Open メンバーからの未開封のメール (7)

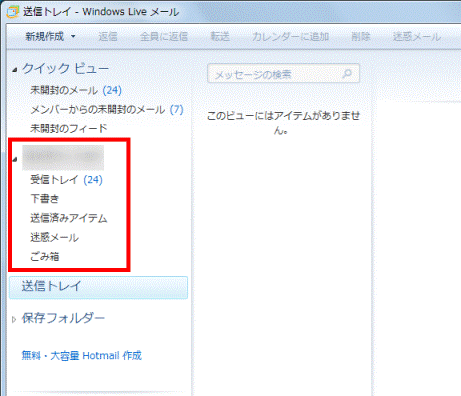click(x=107, y=109)
